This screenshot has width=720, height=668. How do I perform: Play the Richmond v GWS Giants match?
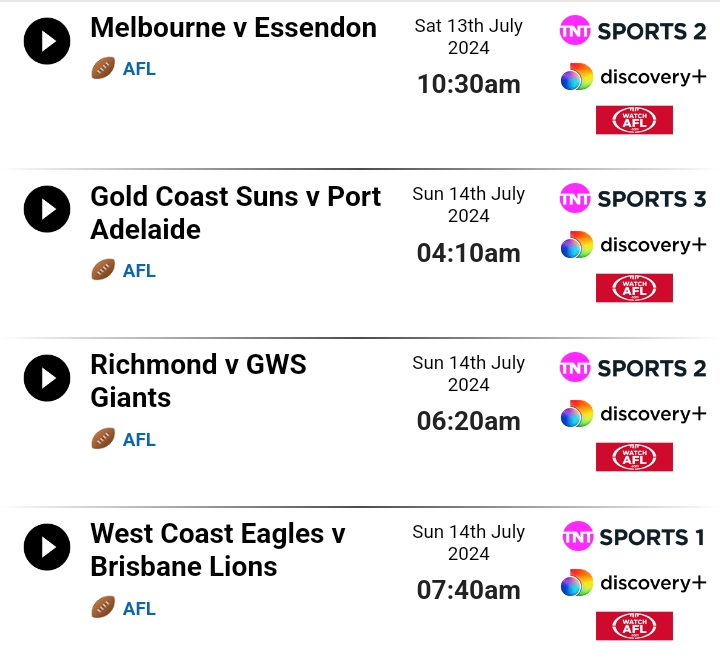[x=47, y=378]
